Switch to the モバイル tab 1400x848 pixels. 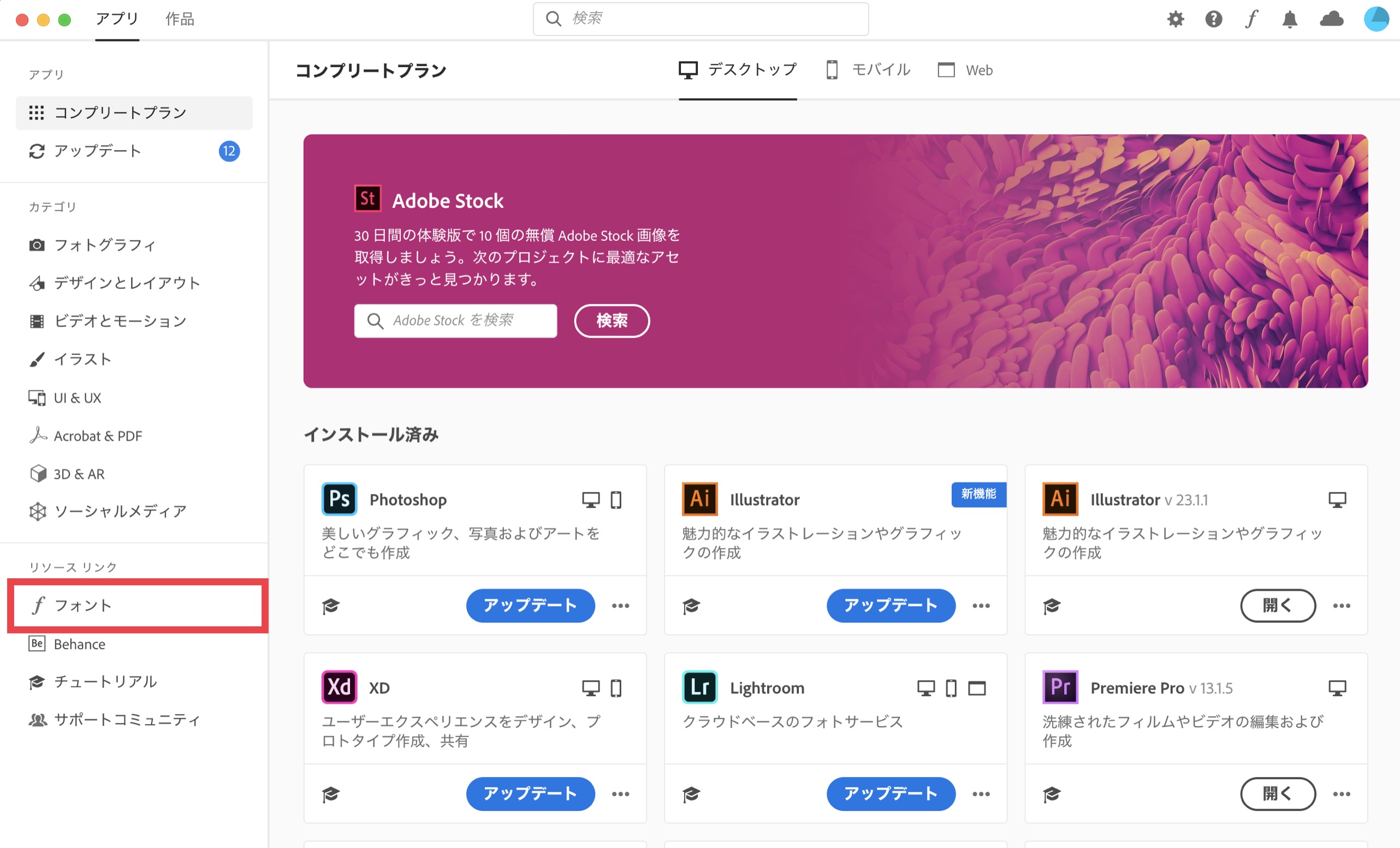pyautogui.click(x=868, y=70)
